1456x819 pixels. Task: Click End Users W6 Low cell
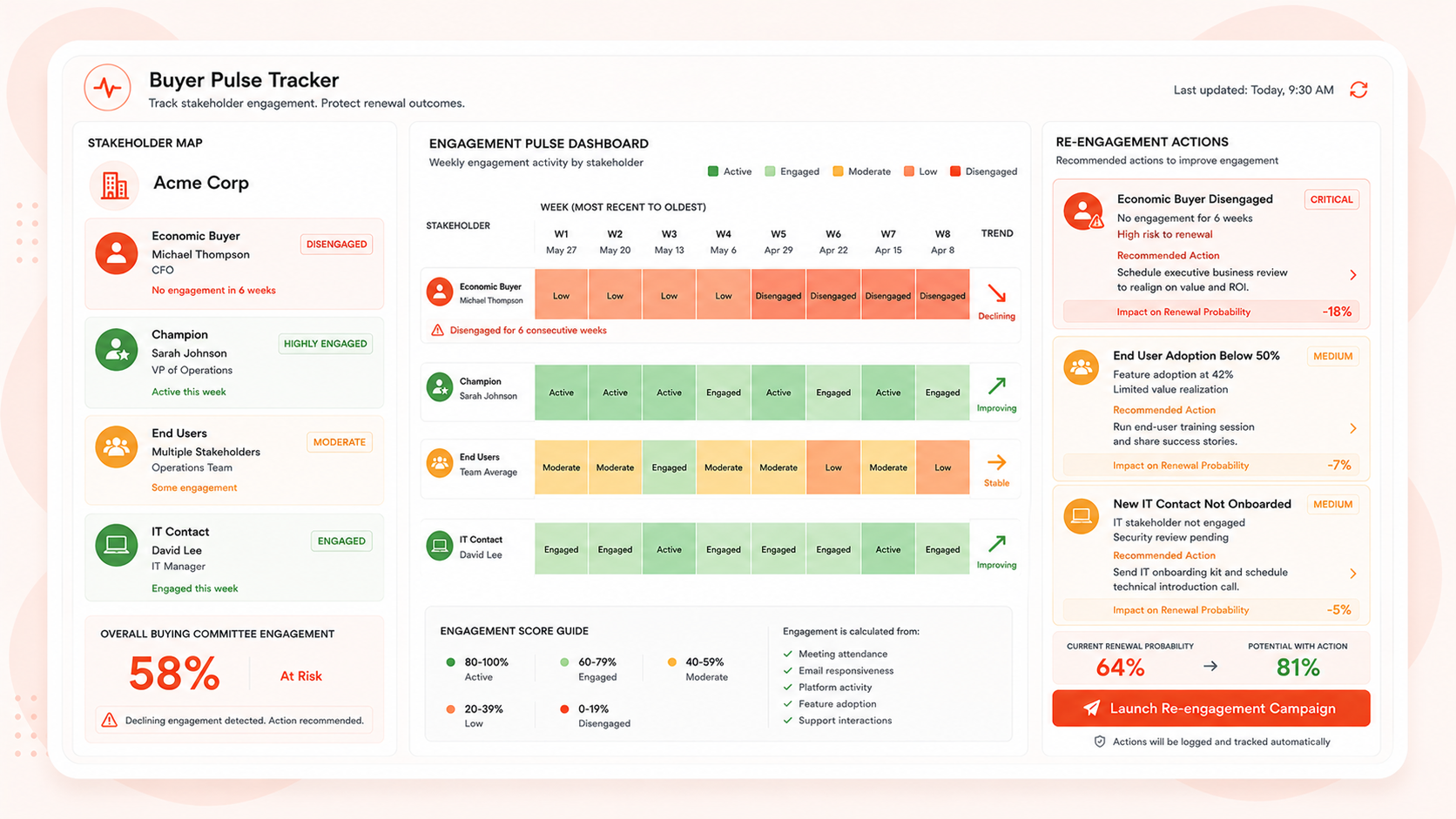click(x=833, y=467)
